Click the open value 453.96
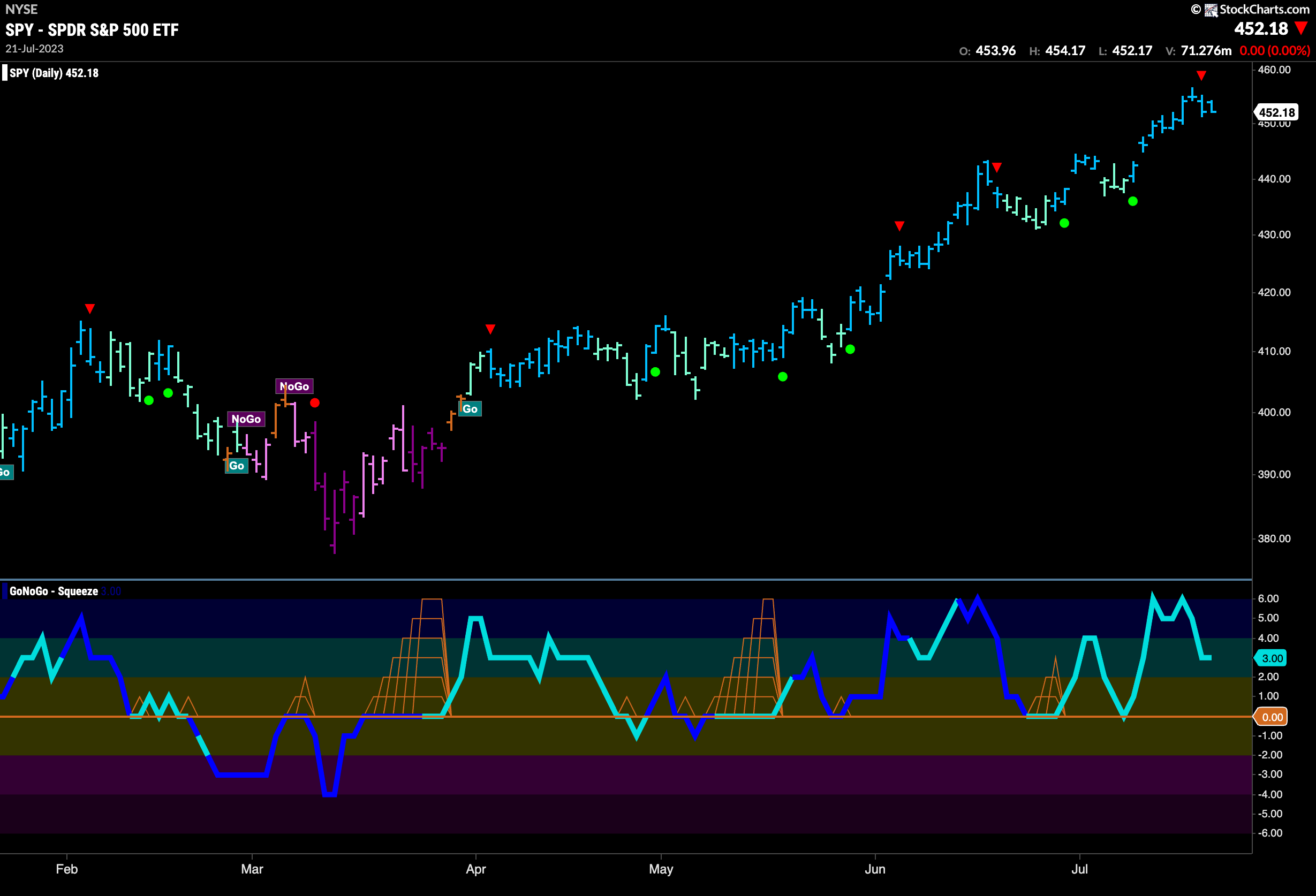Image resolution: width=1316 pixels, height=896 pixels. [995, 50]
